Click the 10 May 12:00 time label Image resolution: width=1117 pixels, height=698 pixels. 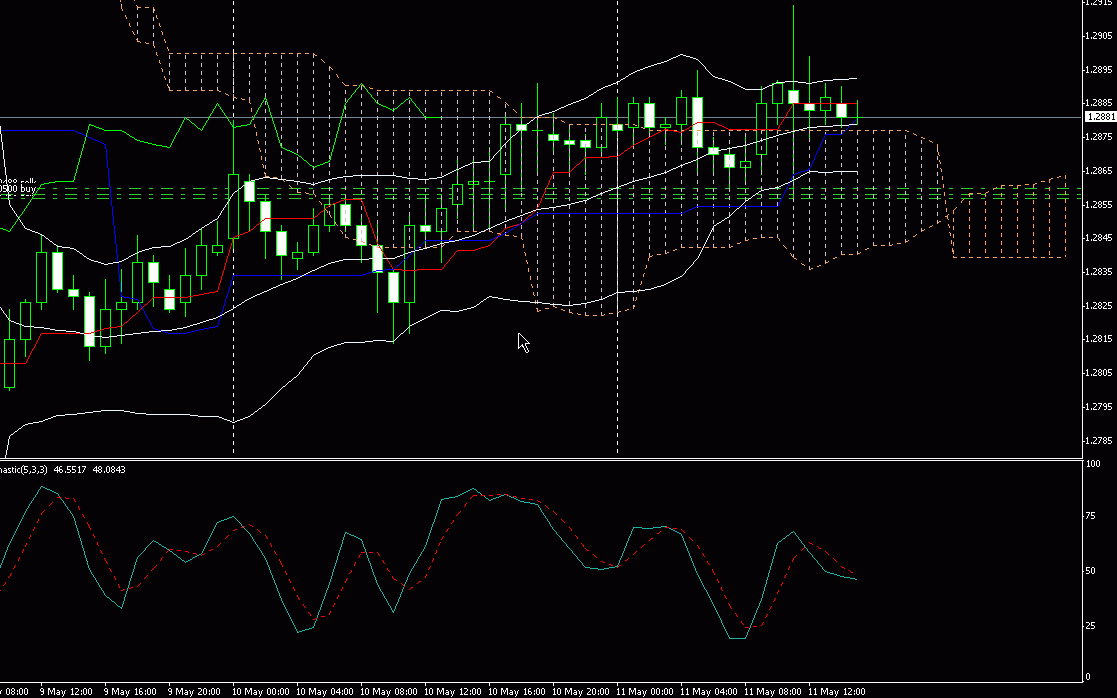click(453, 692)
